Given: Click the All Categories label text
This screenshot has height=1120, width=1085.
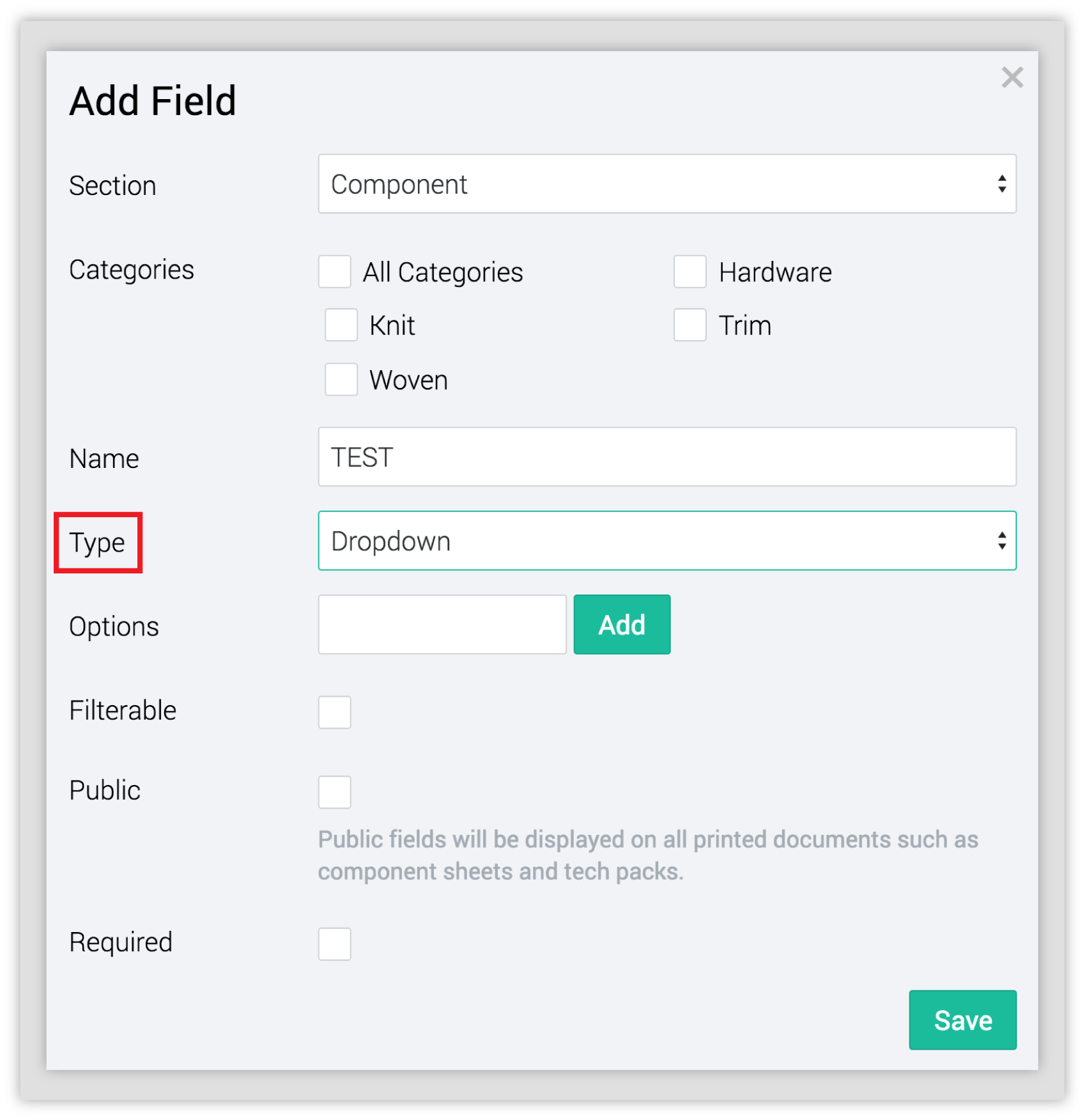Looking at the screenshot, I should point(443,273).
